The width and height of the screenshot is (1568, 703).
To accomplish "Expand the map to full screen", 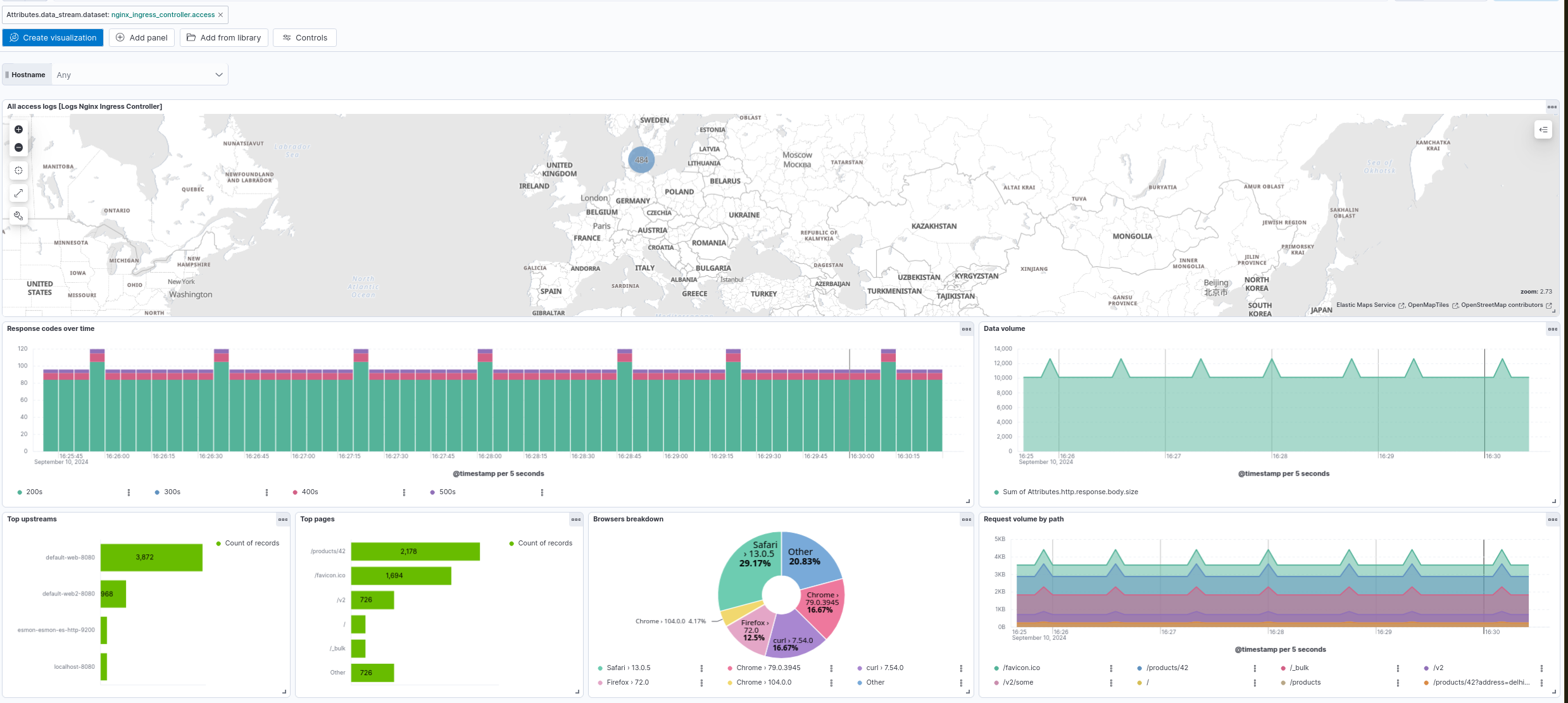I will (x=18, y=193).
